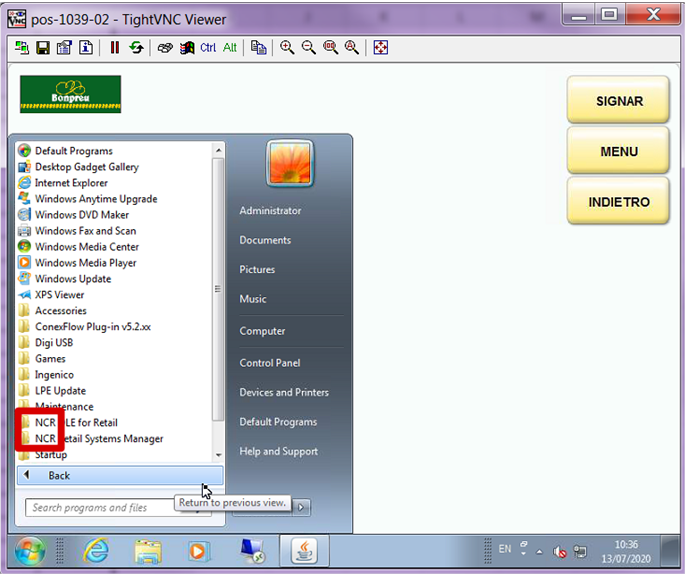Expand the Ingenico folder
The width and height of the screenshot is (686, 579).
[54, 375]
